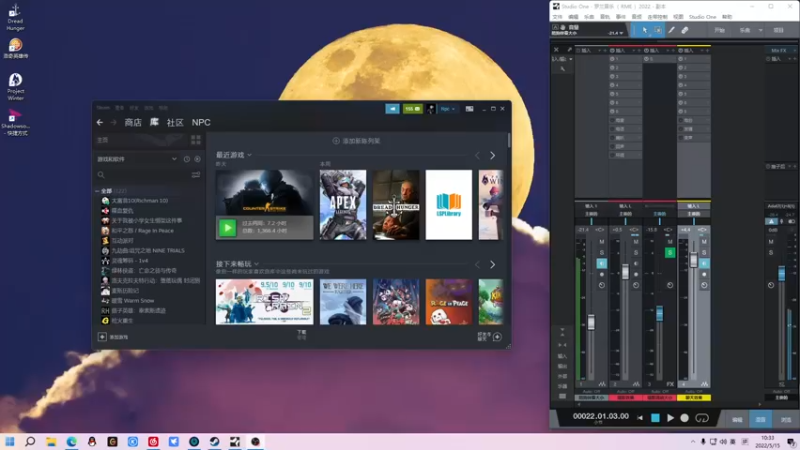Click the channel 1 volume fader

tap(591, 322)
